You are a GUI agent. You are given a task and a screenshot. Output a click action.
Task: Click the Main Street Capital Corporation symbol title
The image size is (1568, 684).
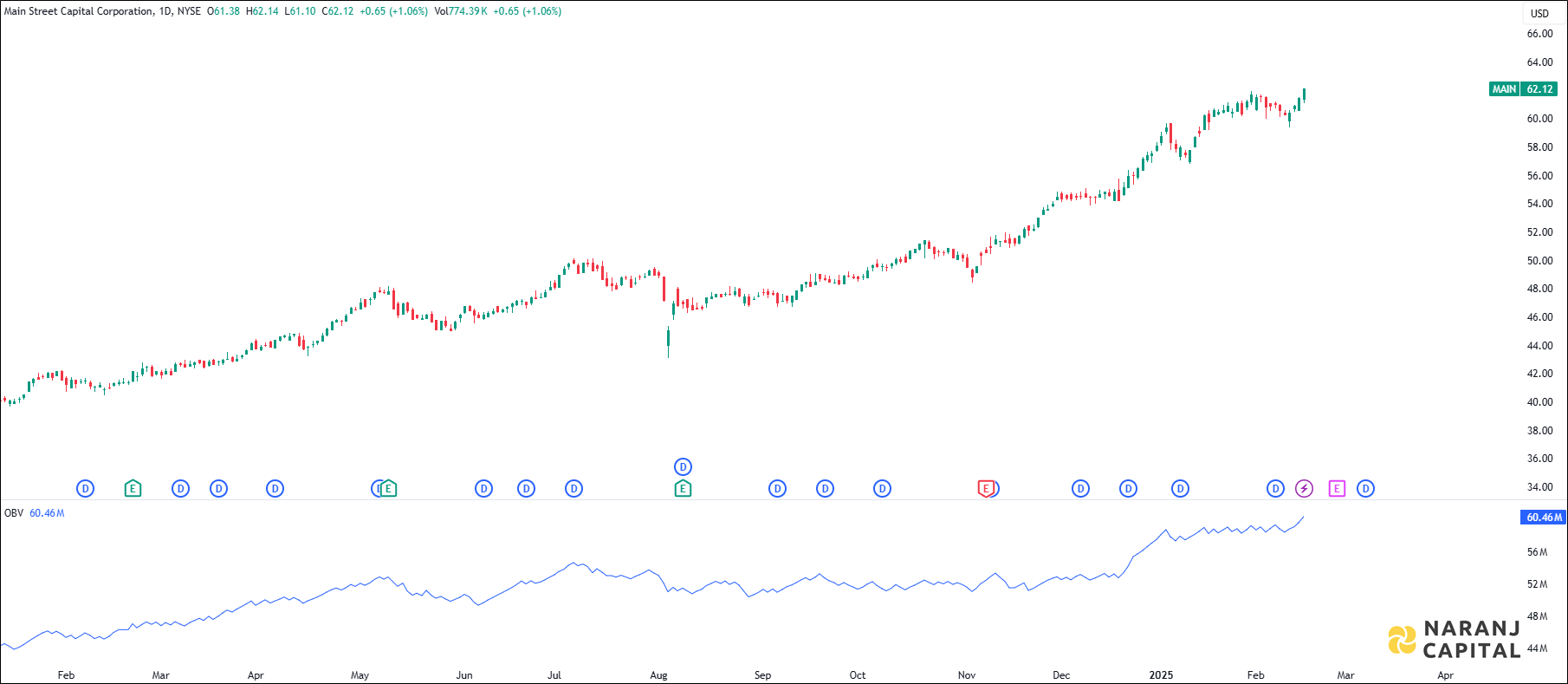pos(79,11)
